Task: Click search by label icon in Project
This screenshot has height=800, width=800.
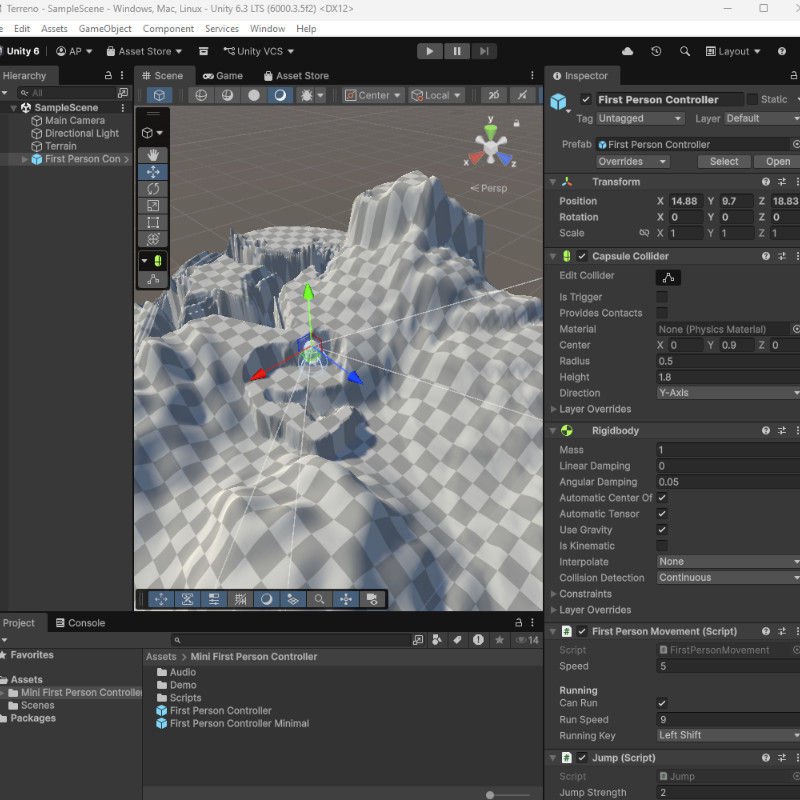Action: (457, 640)
